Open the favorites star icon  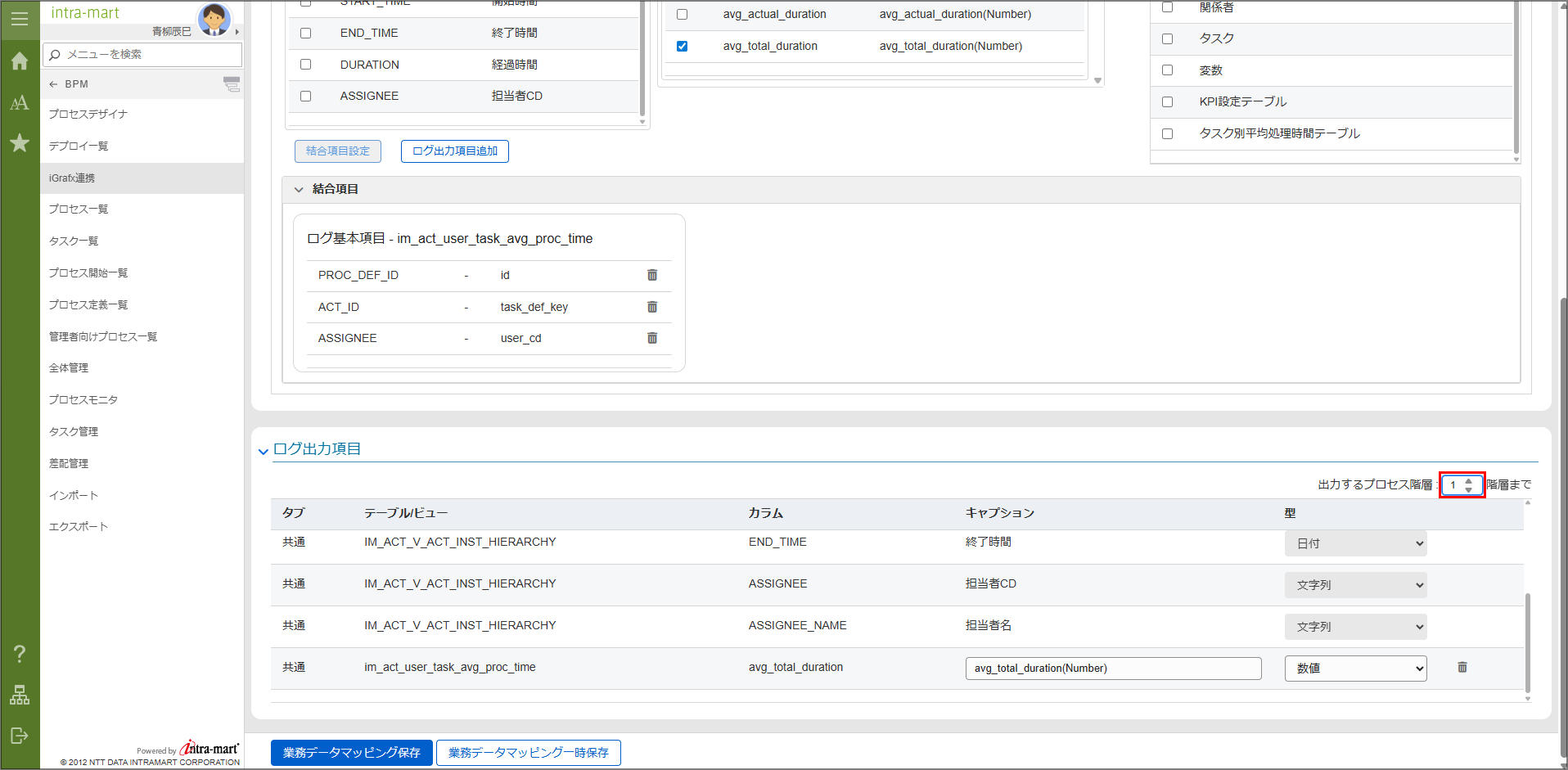pyautogui.click(x=20, y=143)
